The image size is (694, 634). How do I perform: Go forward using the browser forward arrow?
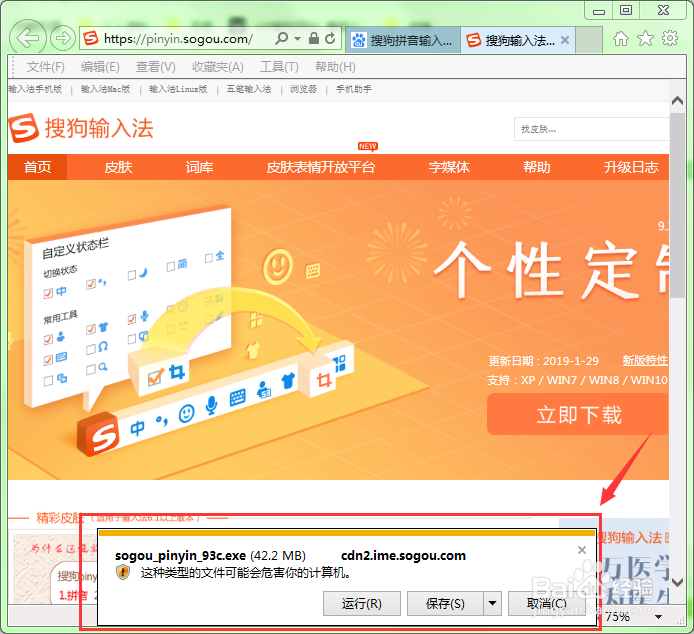click(63, 39)
